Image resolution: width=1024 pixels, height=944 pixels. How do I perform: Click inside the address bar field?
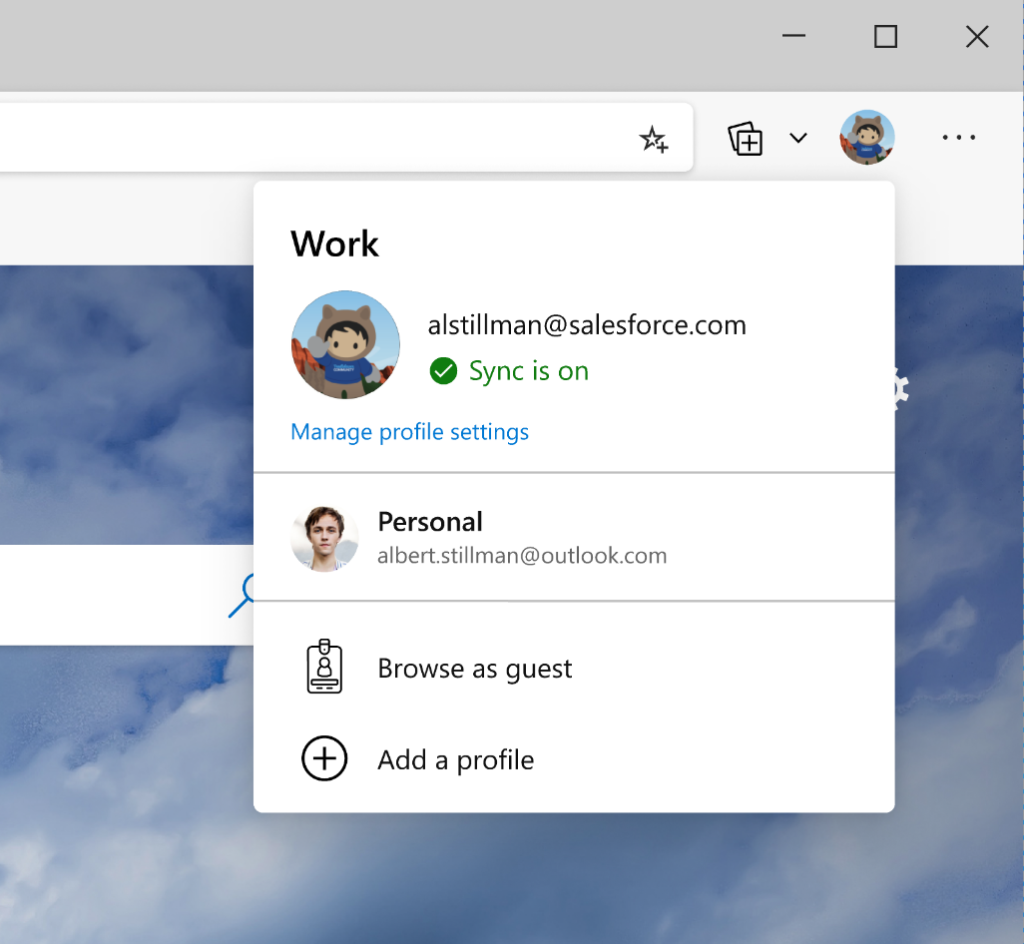[x=346, y=138]
